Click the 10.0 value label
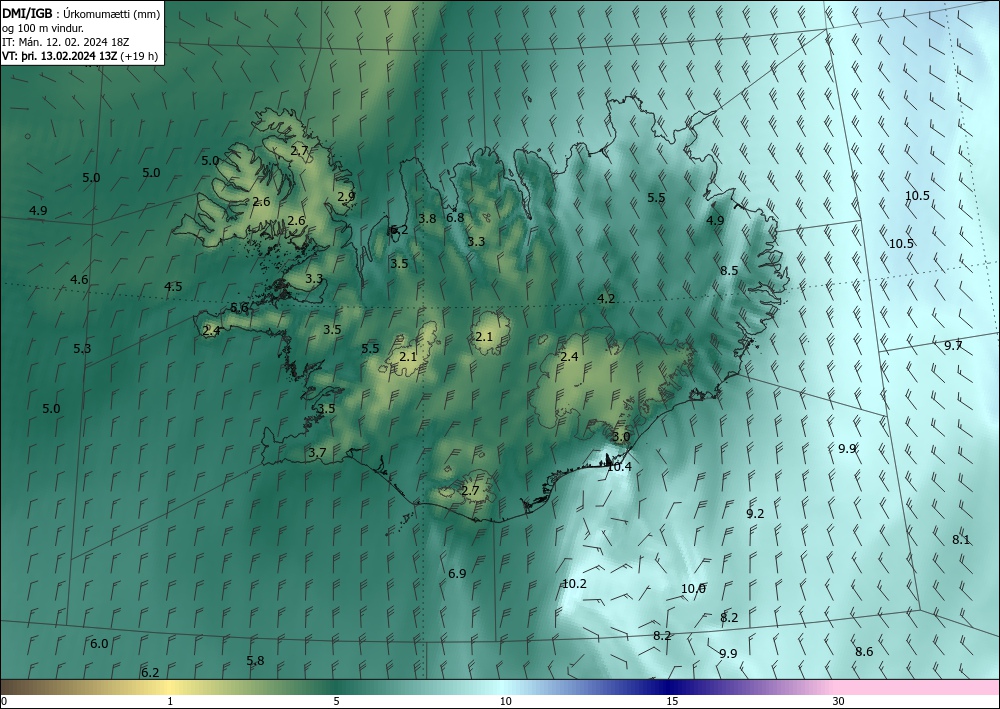 tap(693, 588)
